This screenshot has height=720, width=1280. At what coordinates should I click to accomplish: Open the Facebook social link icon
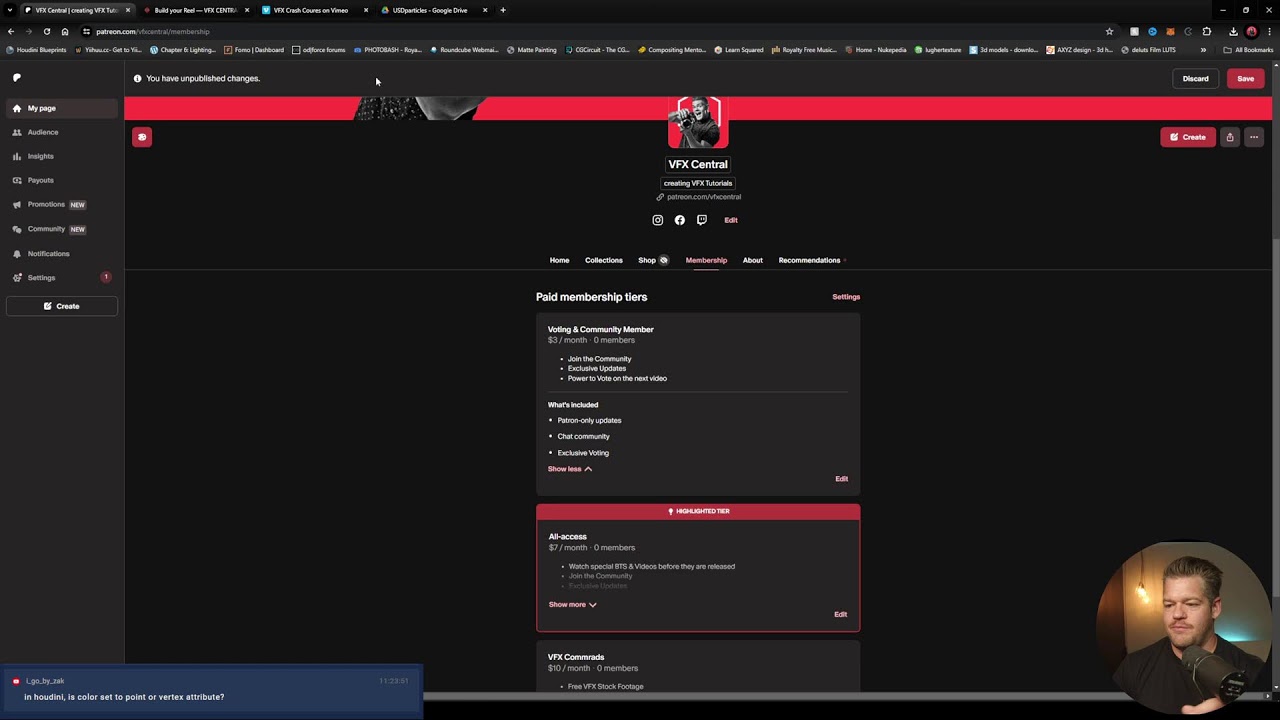tap(679, 220)
